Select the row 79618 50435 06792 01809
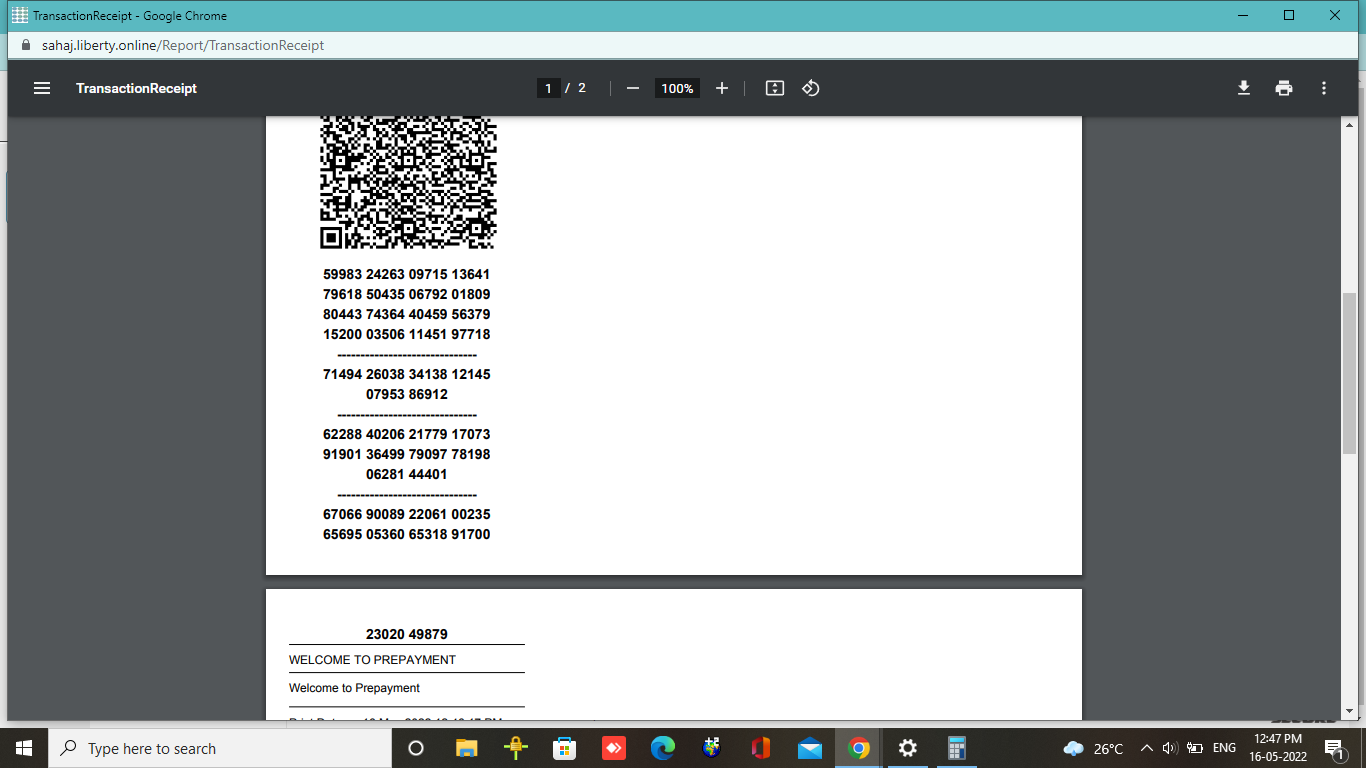 coord(407,294)
